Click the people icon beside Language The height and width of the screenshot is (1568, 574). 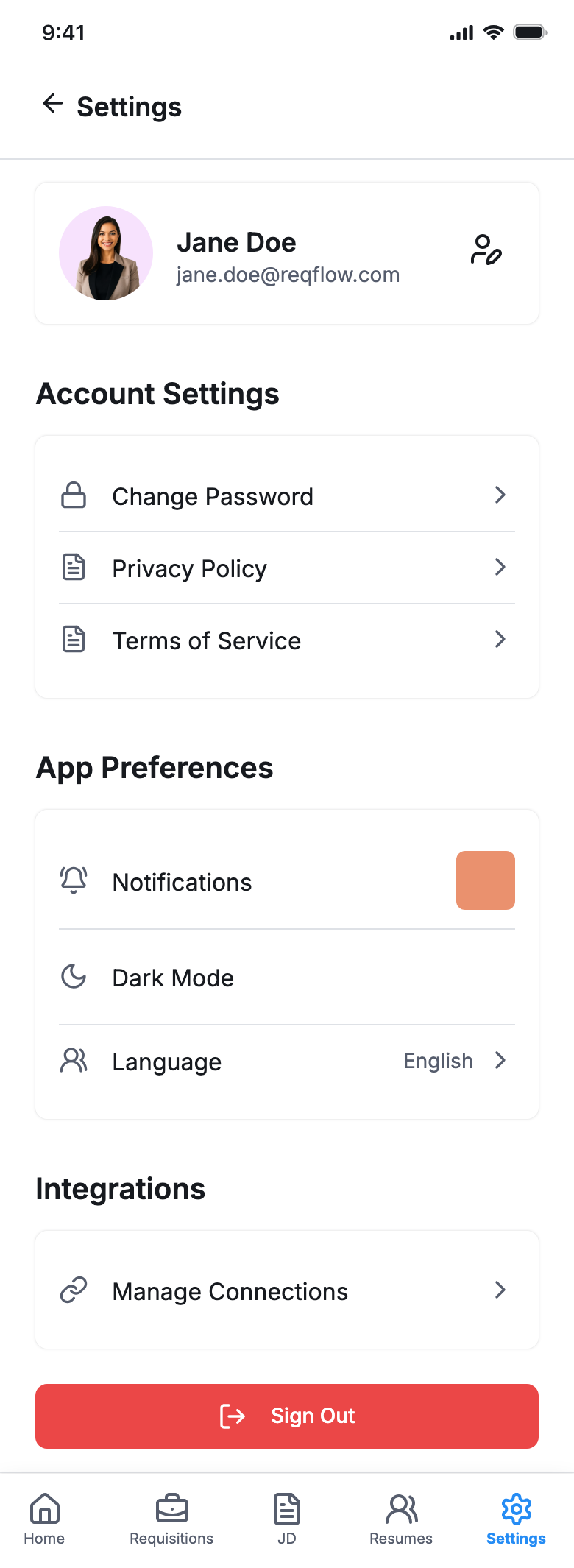point(74,1061)
